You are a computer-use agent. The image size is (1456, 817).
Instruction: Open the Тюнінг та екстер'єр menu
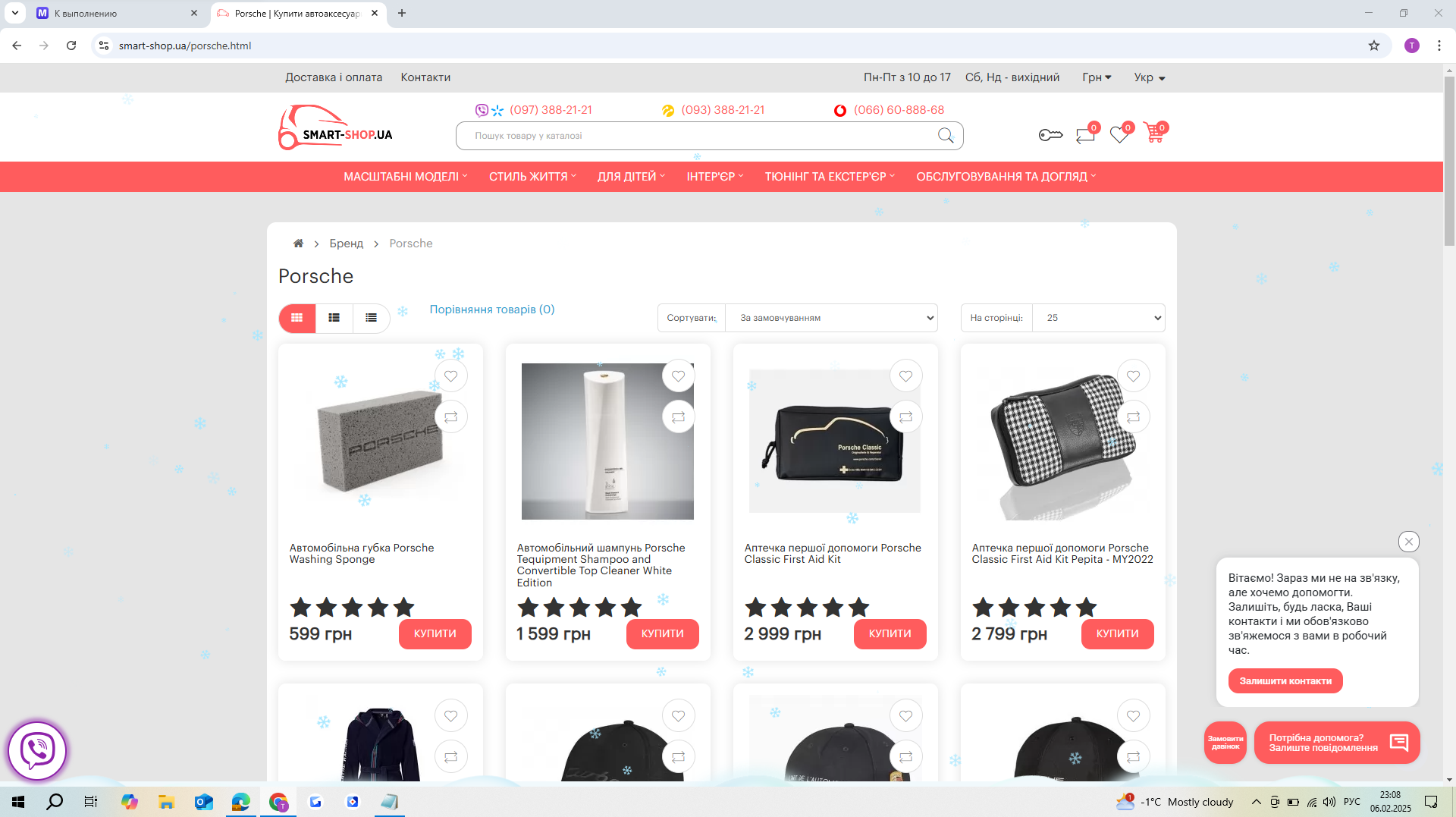pyautogui.click(x=830, y=177)
